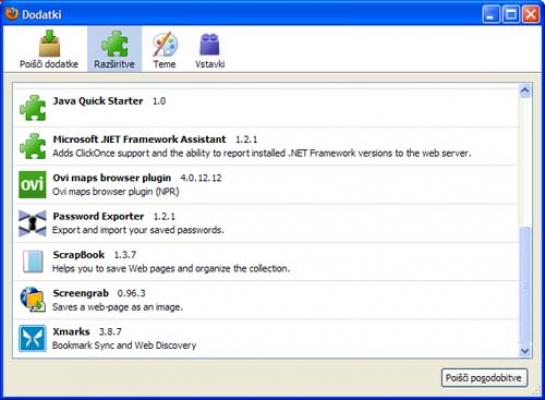The image size is (545, 400).
Task: Select the ScrapBook extension row
Action: (x=266, y=262)
